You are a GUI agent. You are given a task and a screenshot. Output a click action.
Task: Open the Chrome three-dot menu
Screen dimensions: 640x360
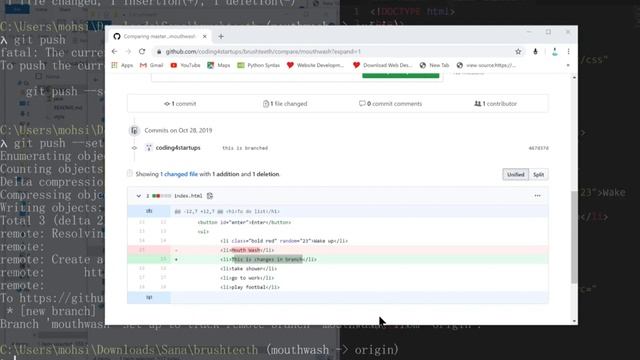pos(568,51)
